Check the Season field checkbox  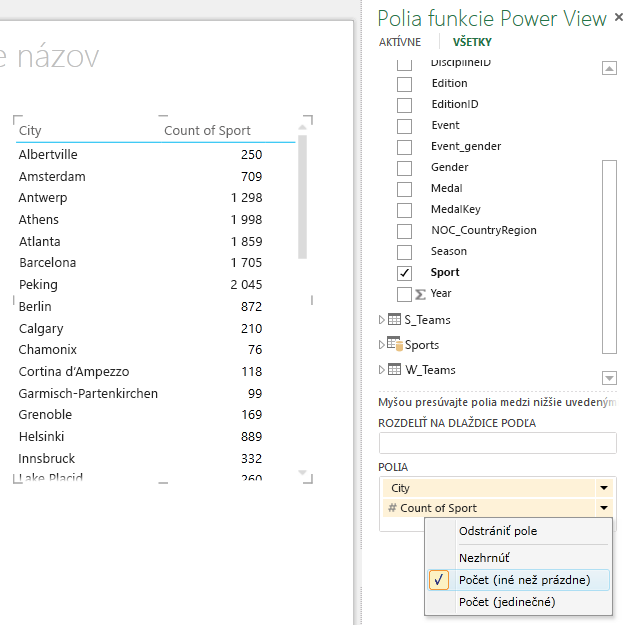[x=404, y=252]
